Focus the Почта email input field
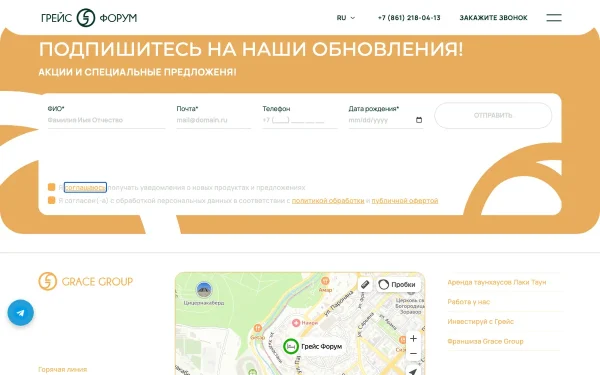This screenshot has width=600, height=375. point(214,120)
